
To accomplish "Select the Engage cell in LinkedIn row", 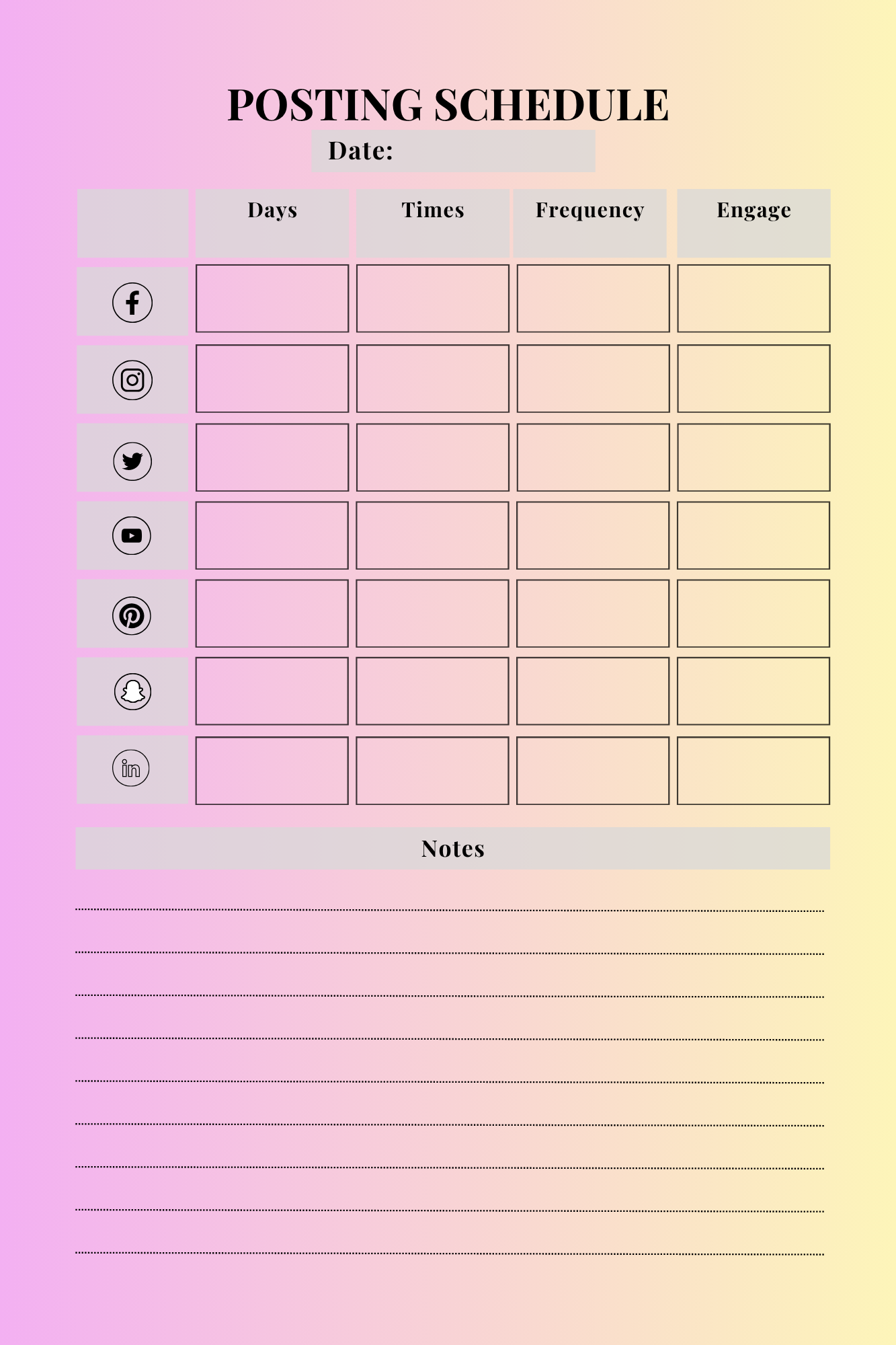I will (x=754, y=771).
